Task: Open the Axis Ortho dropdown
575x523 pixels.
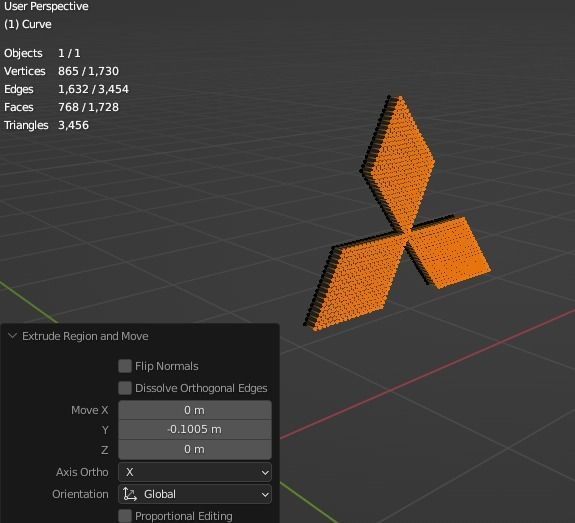Action: point(195,472)
